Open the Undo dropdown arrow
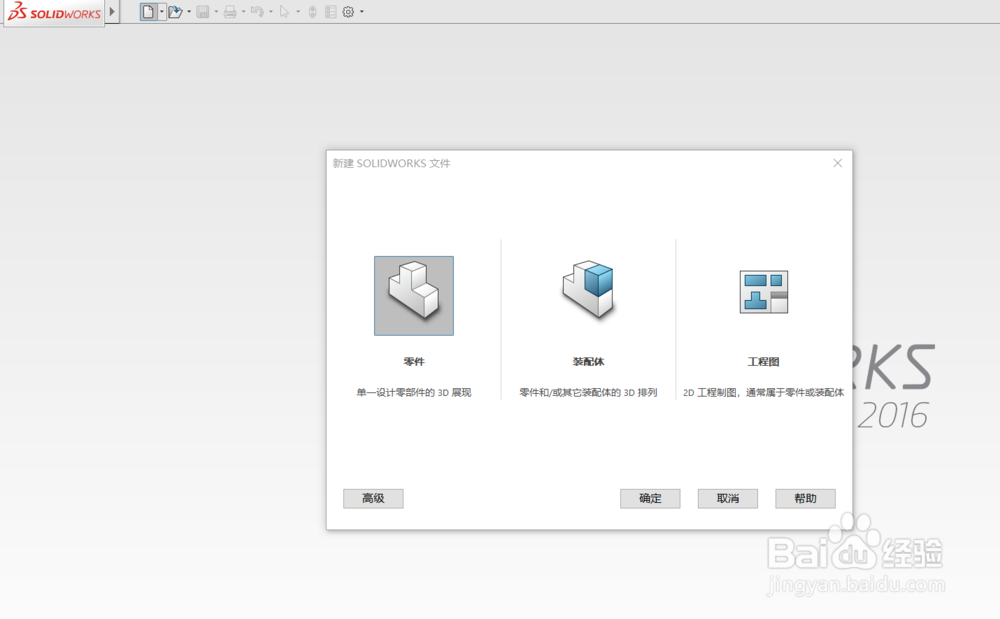1000x619 pixels. point(271,11)
